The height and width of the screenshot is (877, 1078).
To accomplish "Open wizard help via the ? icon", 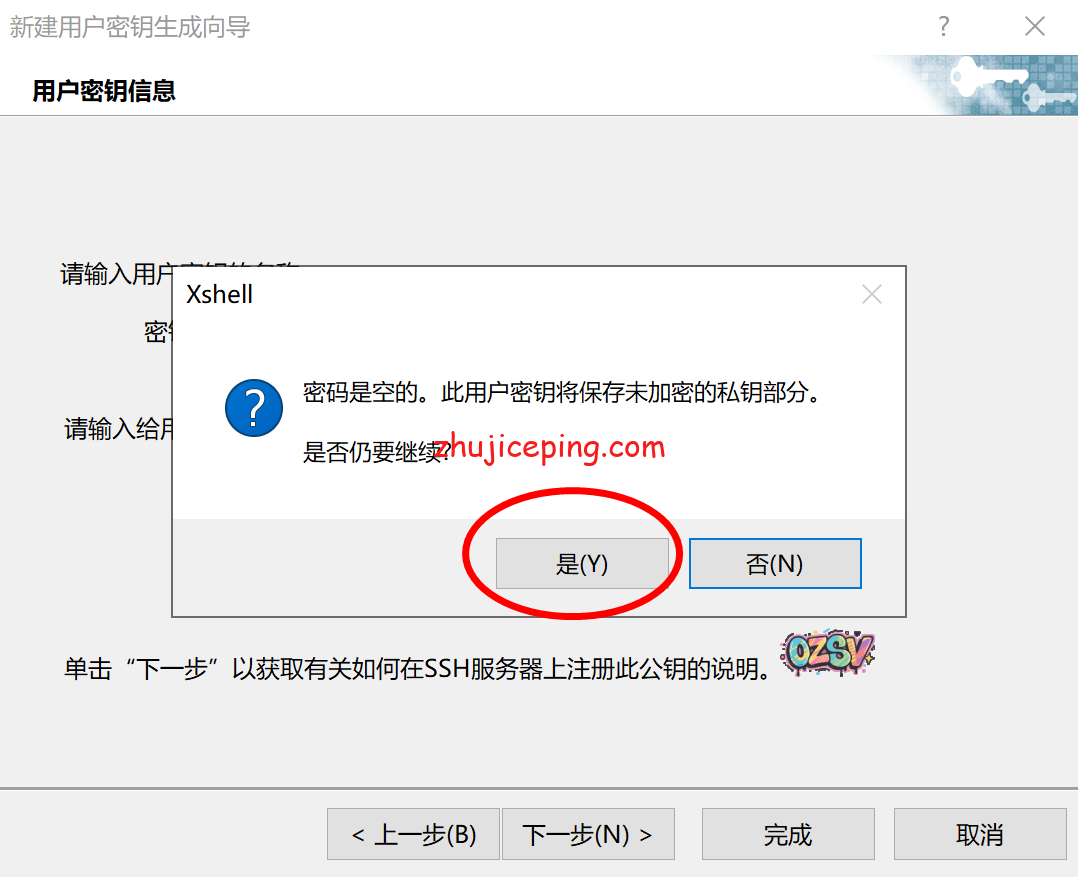I will pos(944,27).
